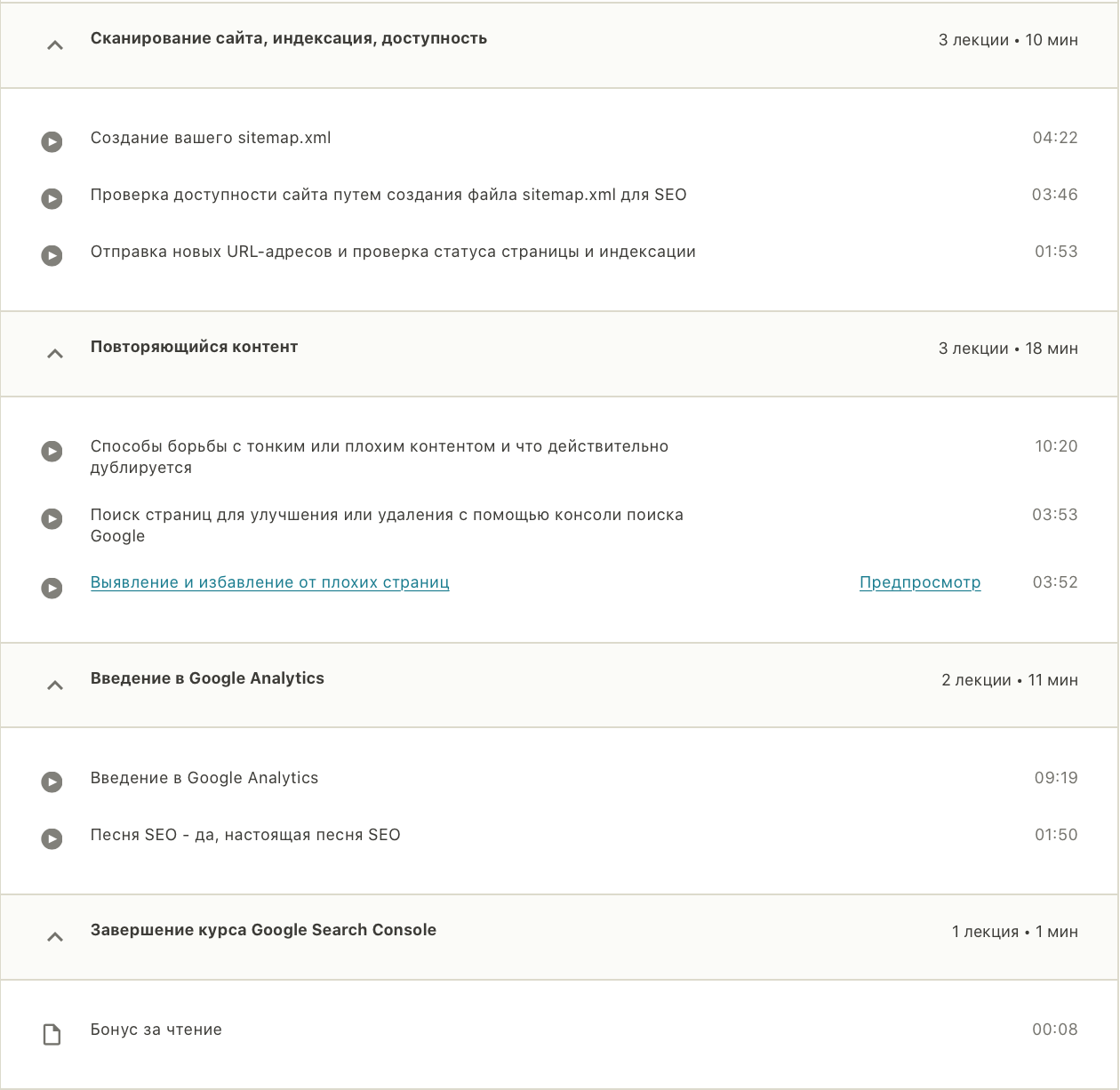
Task: Click the play icon beside 'Выявление и избавление от плохих страниц'
Action: 52,588
